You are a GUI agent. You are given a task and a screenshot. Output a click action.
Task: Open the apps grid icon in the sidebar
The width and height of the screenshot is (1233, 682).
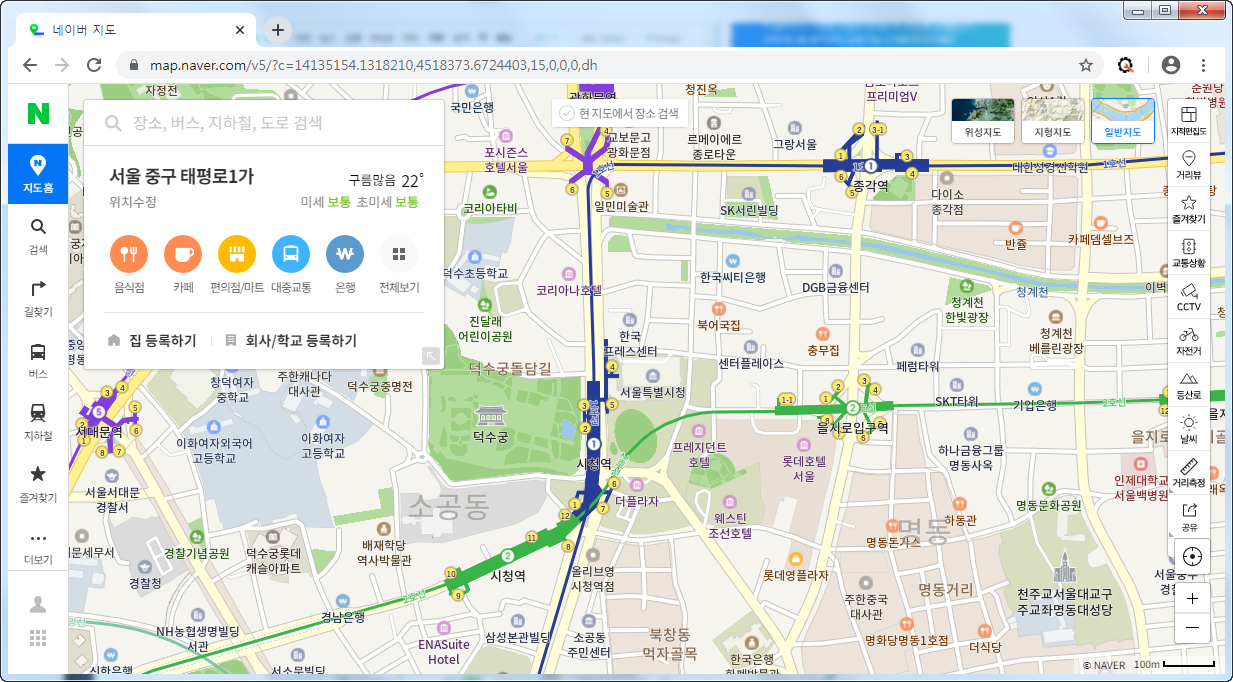click(38, 637)
